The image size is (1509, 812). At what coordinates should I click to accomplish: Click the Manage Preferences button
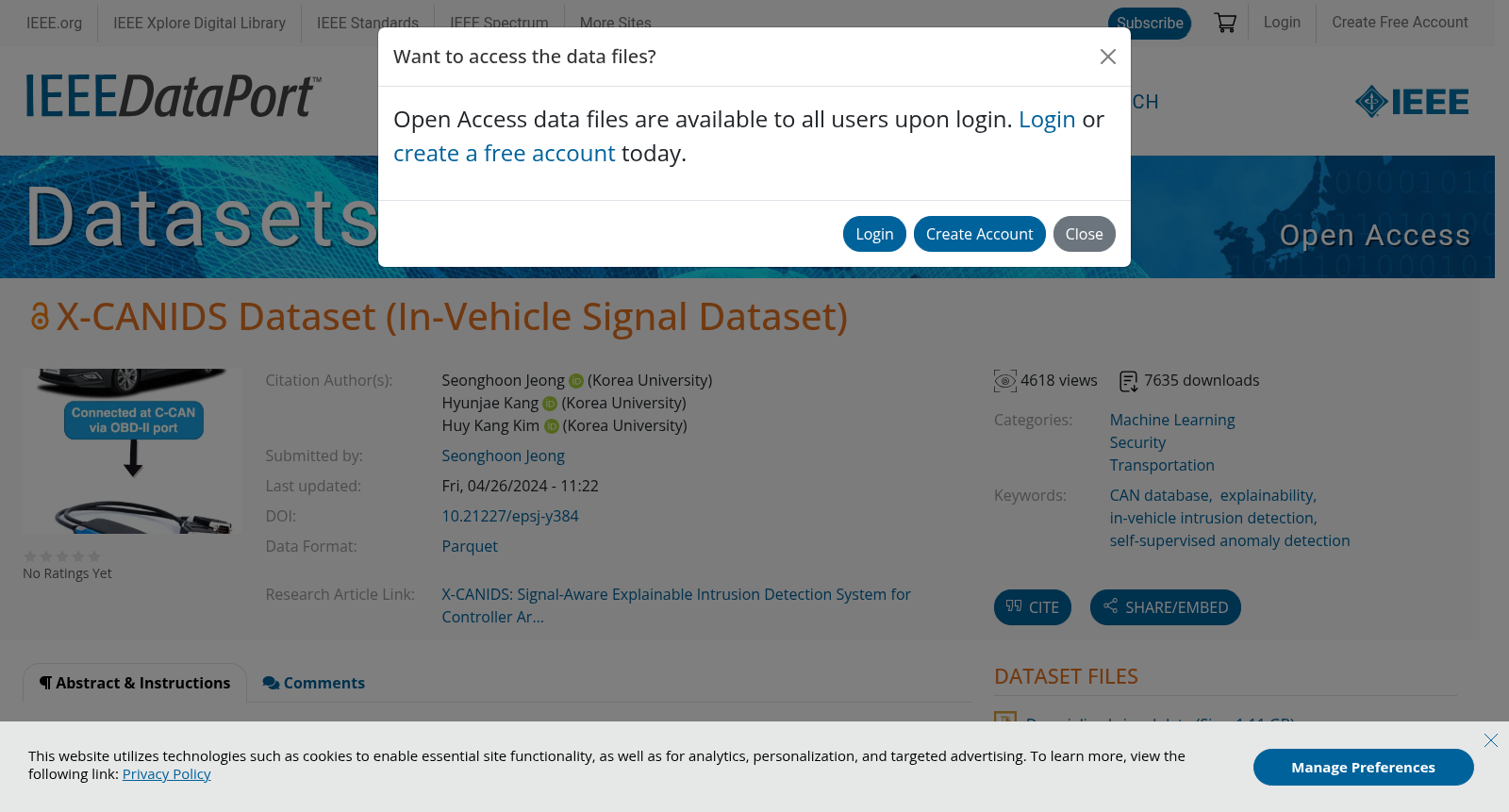click(x=1363, y=768)
